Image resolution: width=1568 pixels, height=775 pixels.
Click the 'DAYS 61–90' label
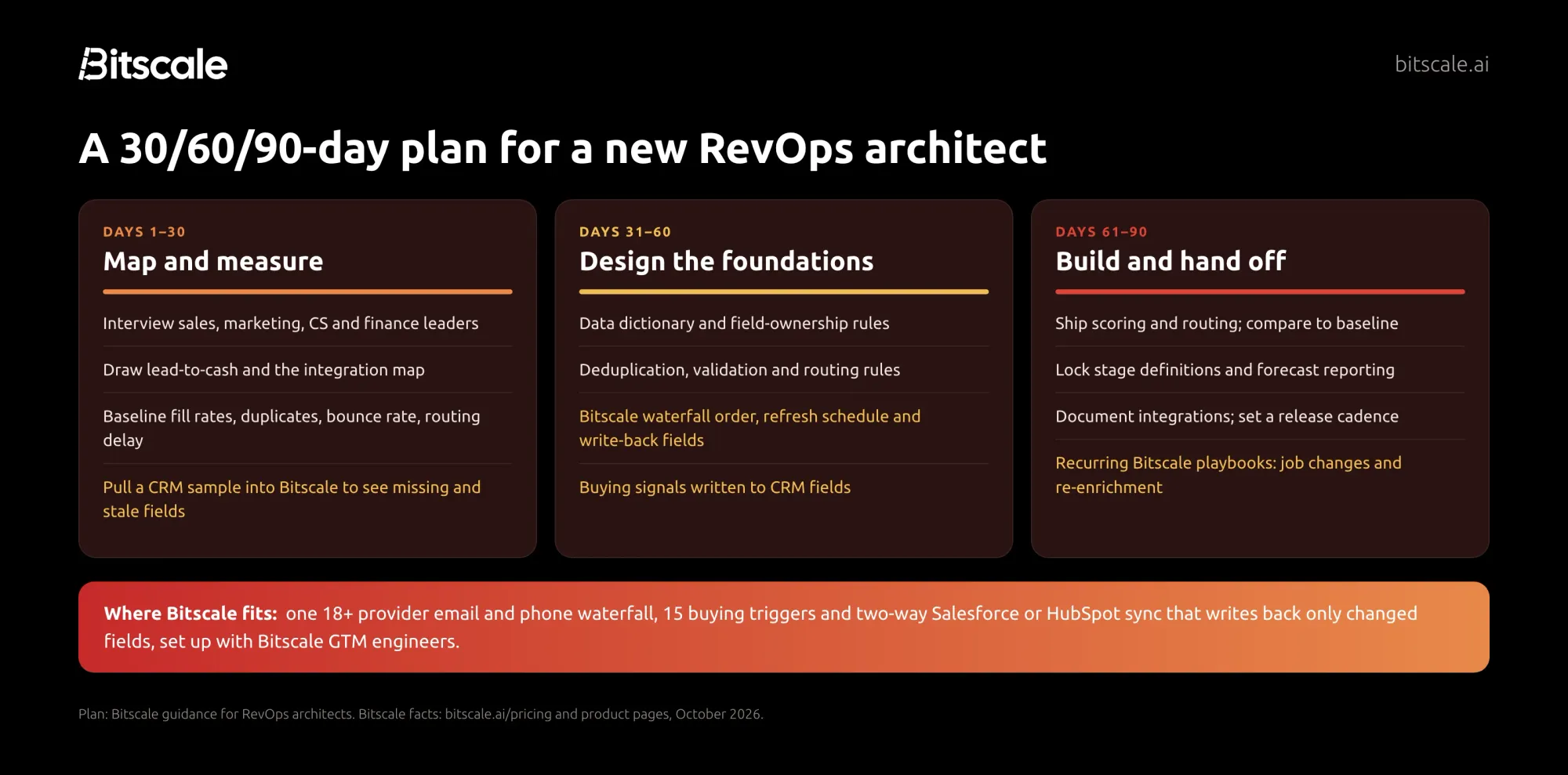1101,232
